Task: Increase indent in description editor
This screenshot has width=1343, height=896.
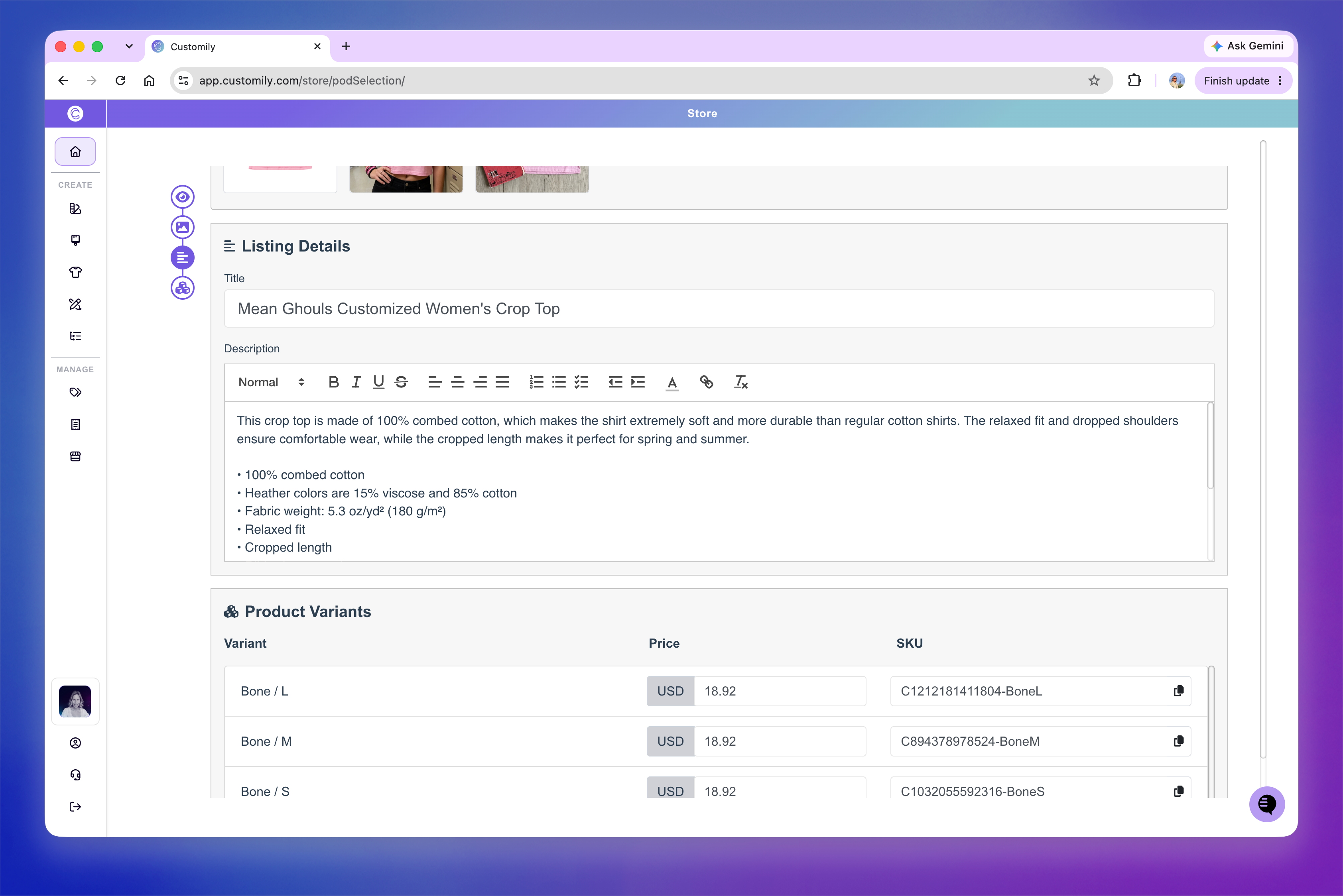Action: click(638, 382)
